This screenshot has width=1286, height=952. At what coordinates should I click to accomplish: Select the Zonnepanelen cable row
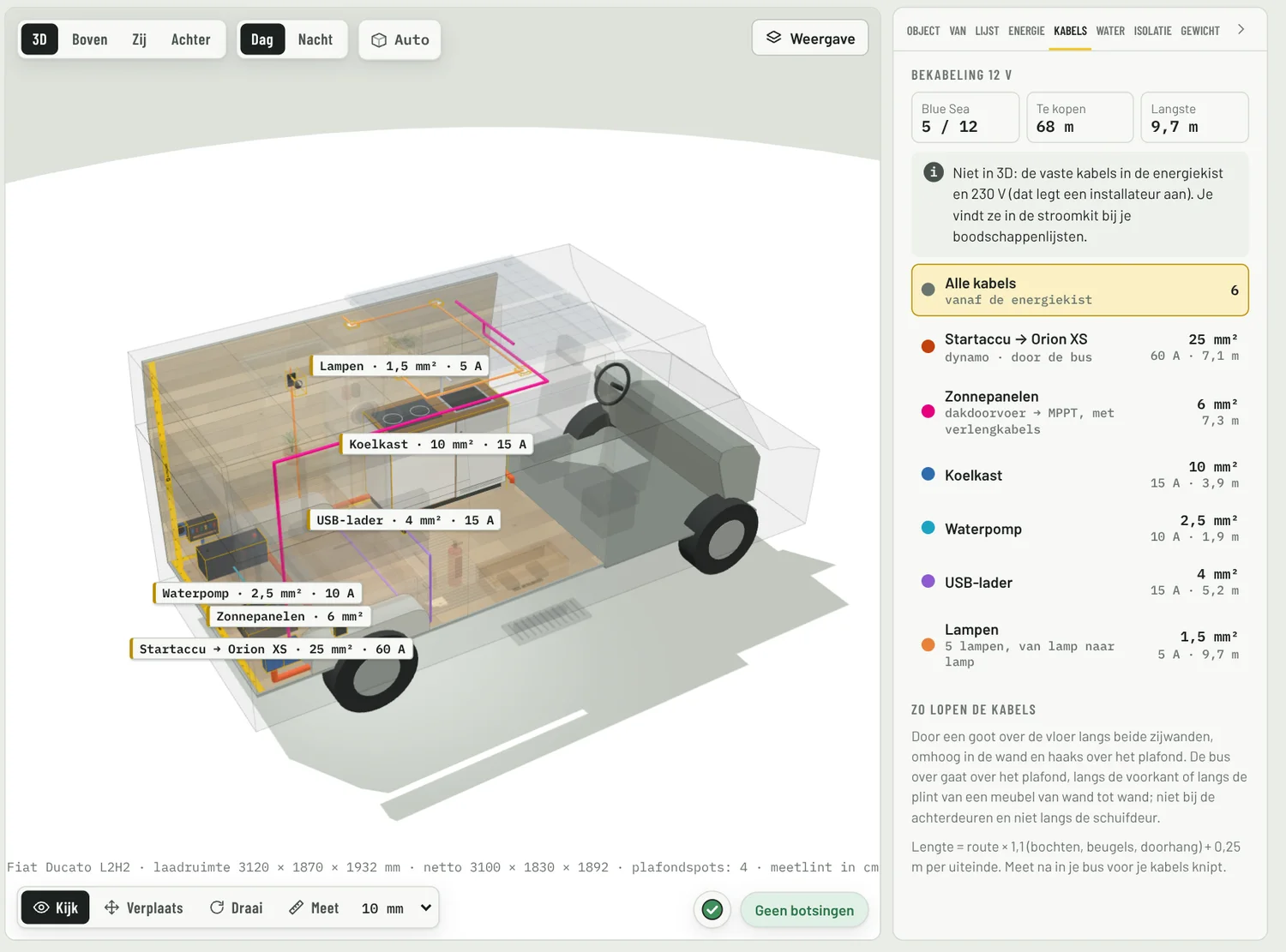pos(1079,412)
